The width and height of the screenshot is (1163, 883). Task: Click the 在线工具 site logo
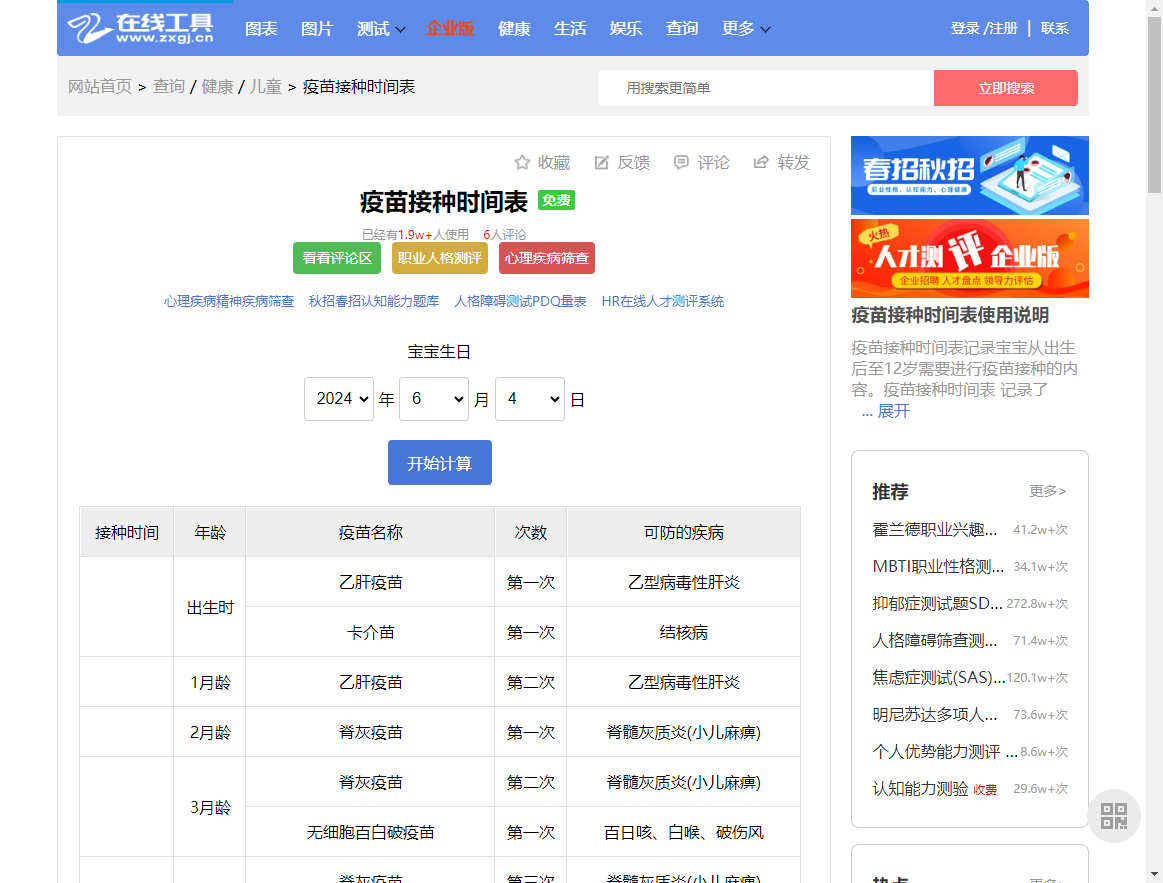pos(141,28)
